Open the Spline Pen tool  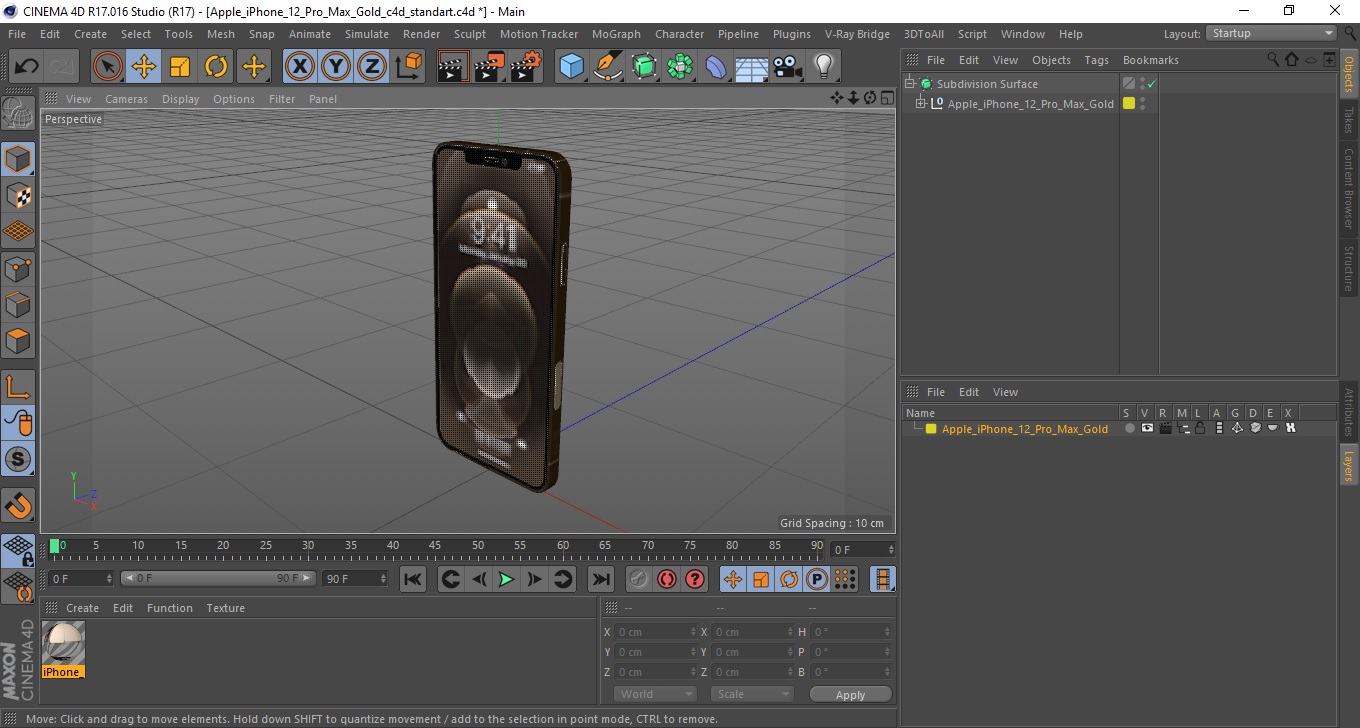608,67
